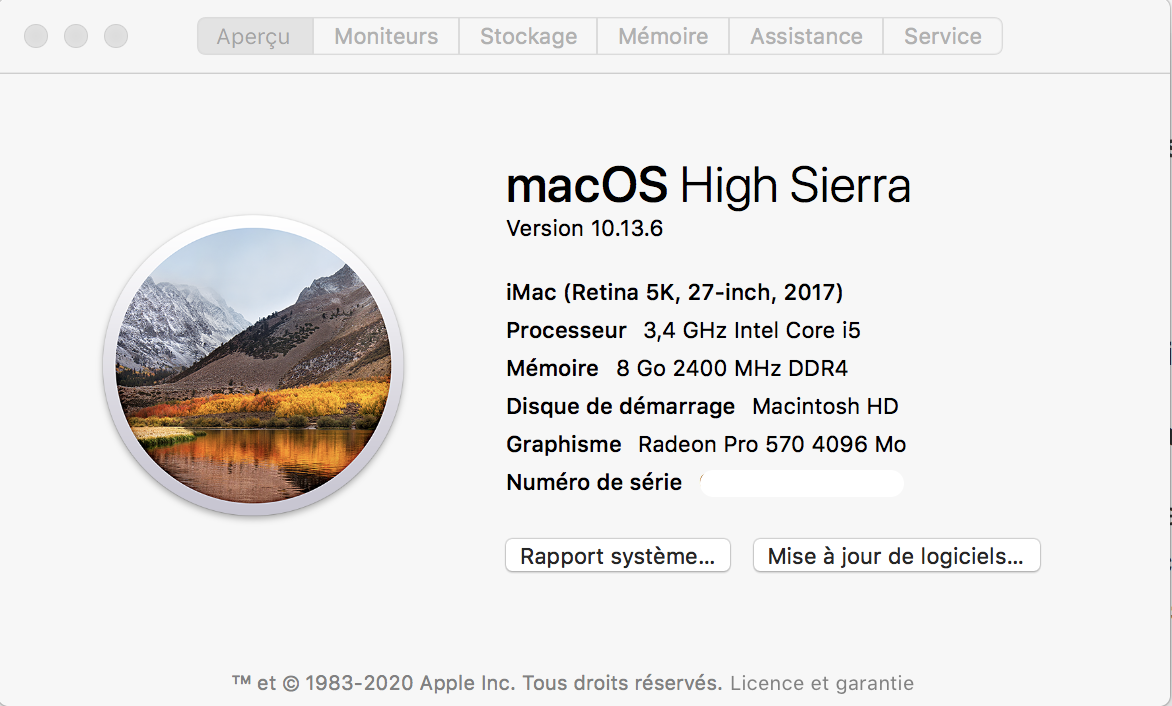Go to the Assistance tab
1172x706 pixels.
pyautogui.click(x=806, y=36)
